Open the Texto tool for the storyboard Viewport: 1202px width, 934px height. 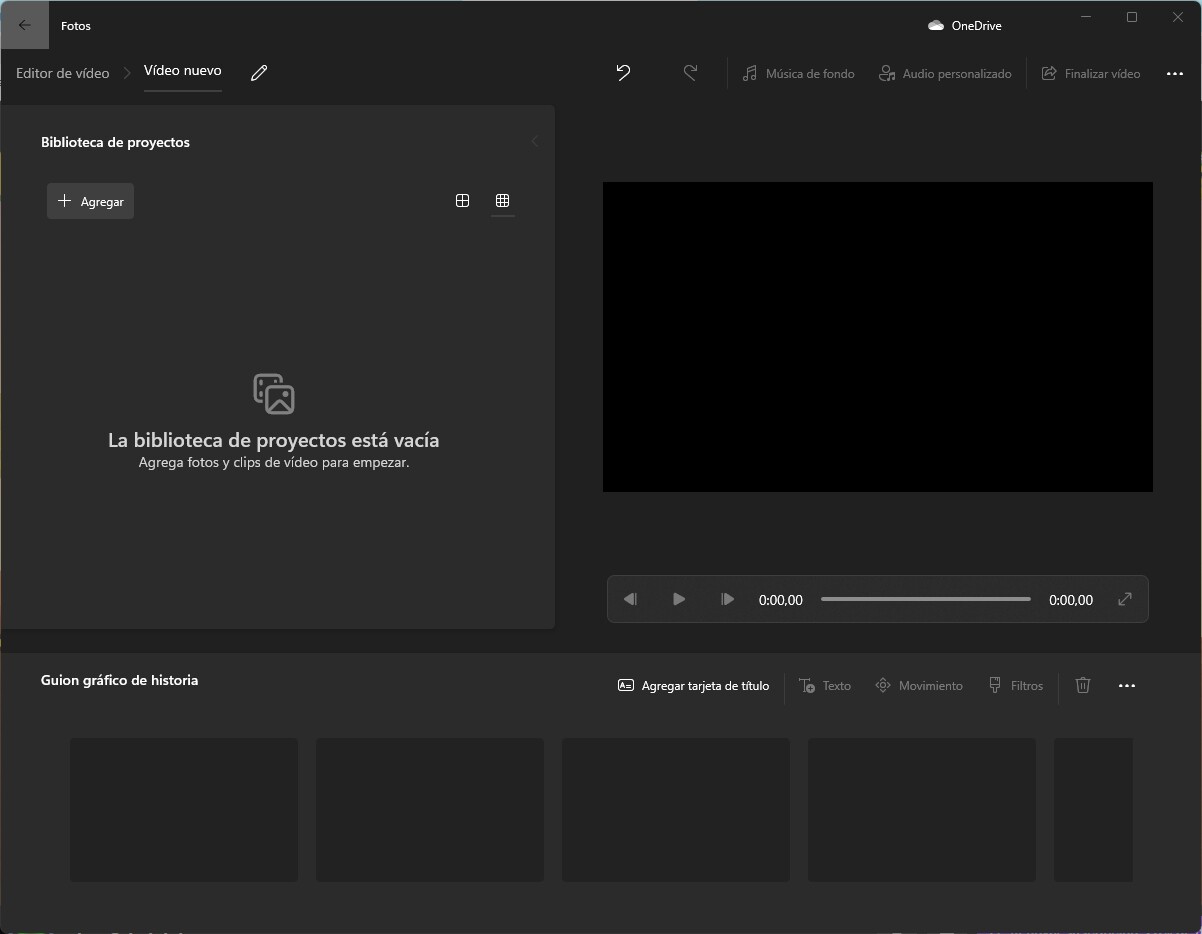(825, 685)
